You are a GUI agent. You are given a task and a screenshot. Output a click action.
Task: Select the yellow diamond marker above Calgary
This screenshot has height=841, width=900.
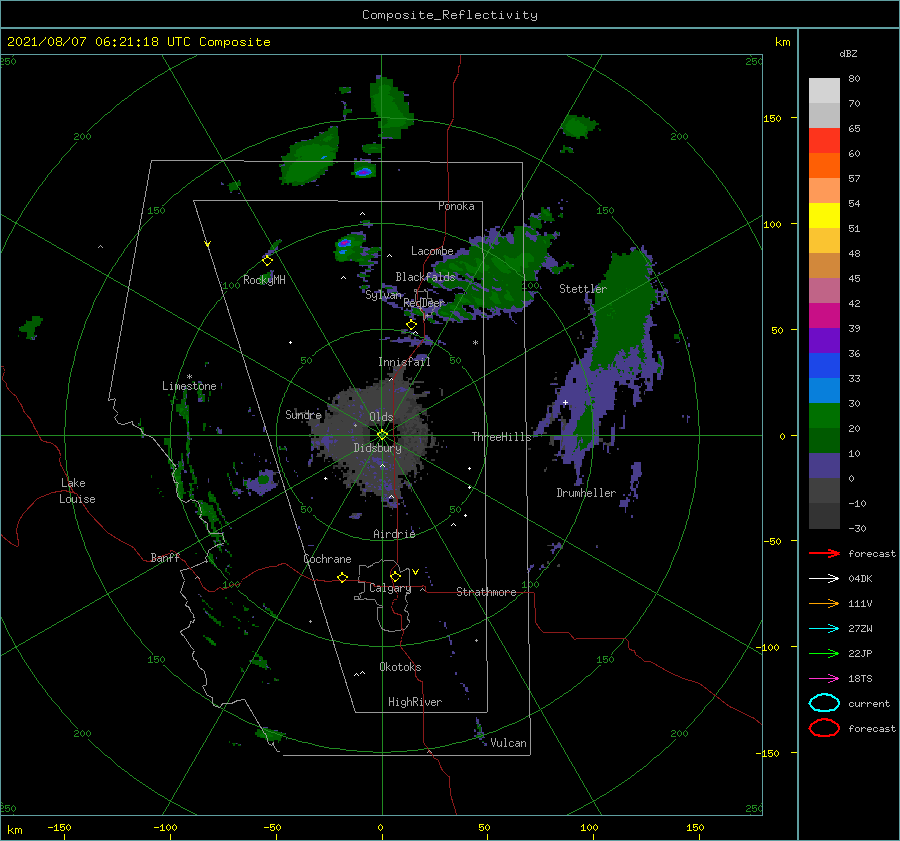(x=395, y=576)
